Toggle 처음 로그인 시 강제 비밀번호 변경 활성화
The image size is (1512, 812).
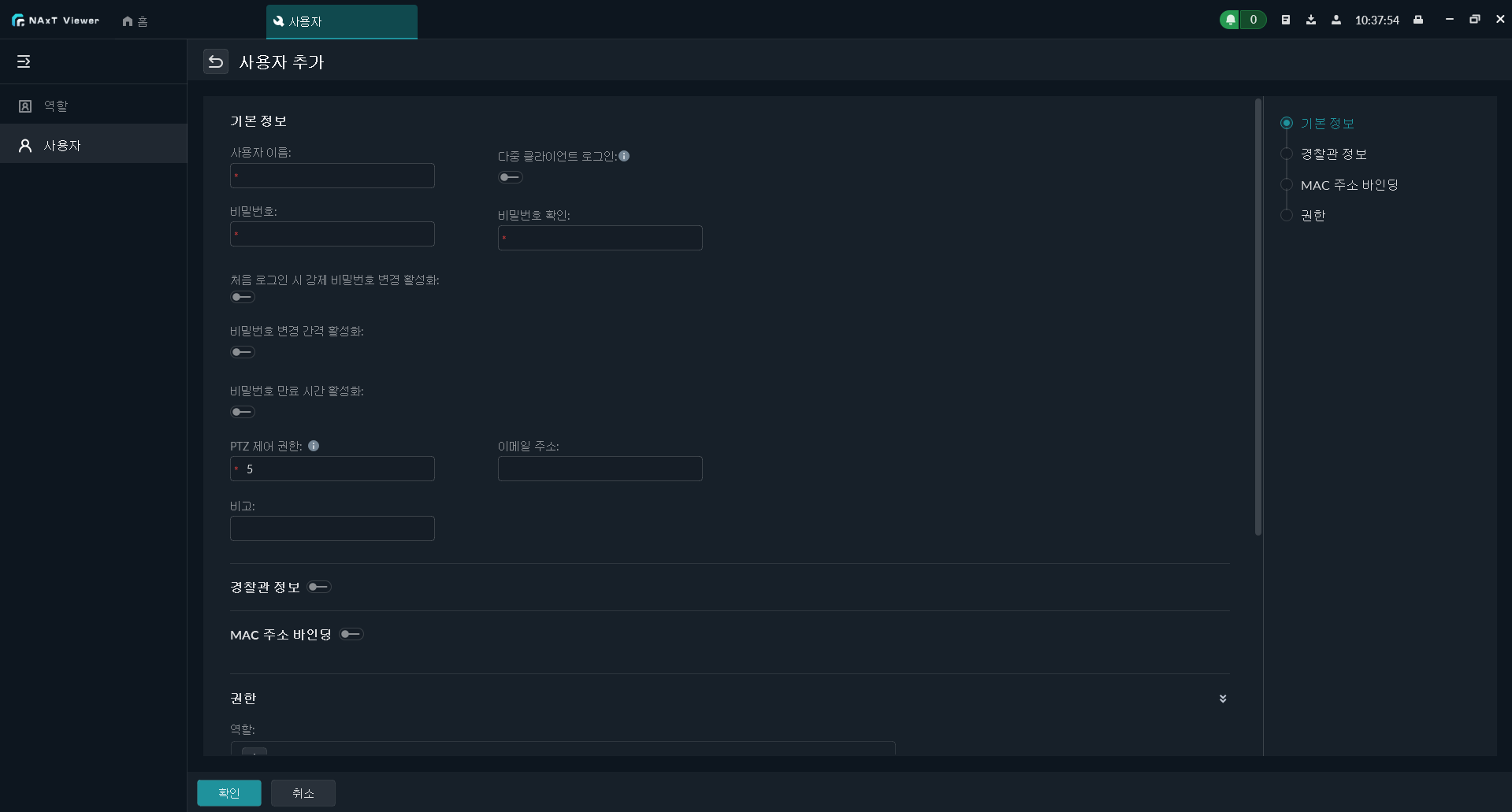point(242,297)
